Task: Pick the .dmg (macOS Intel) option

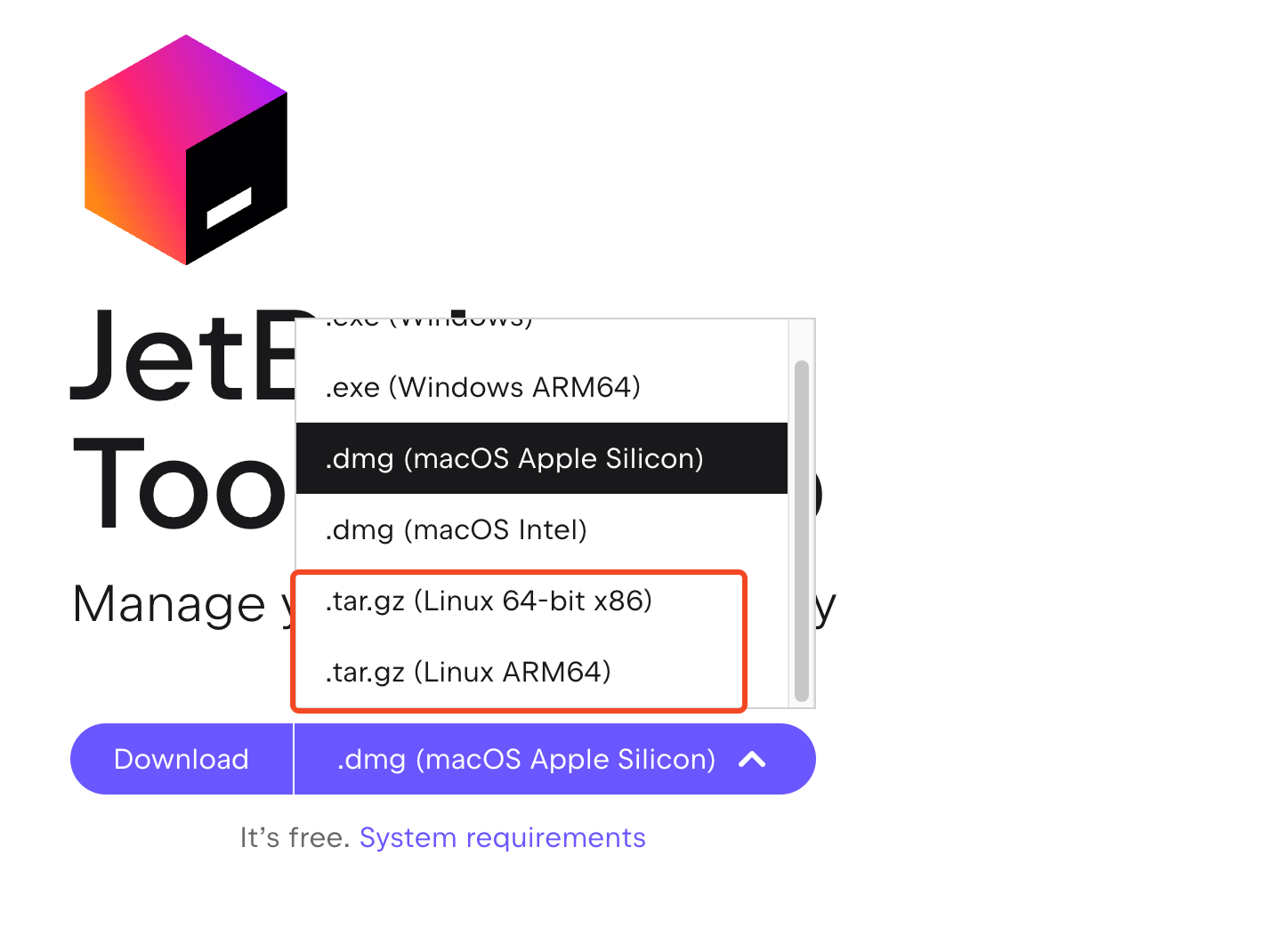Action: pyautogui.click(x=457, y=530)
